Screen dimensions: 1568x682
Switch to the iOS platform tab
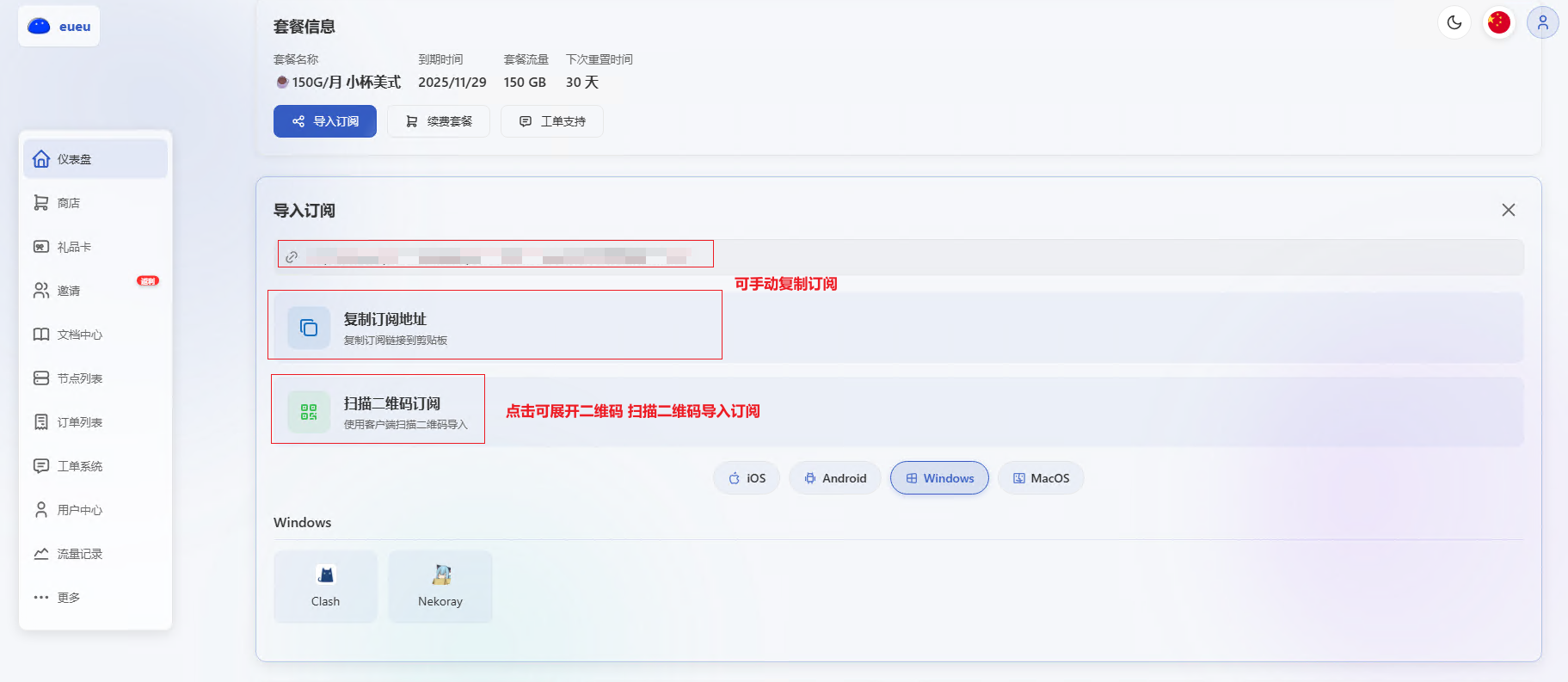(747, 478)
